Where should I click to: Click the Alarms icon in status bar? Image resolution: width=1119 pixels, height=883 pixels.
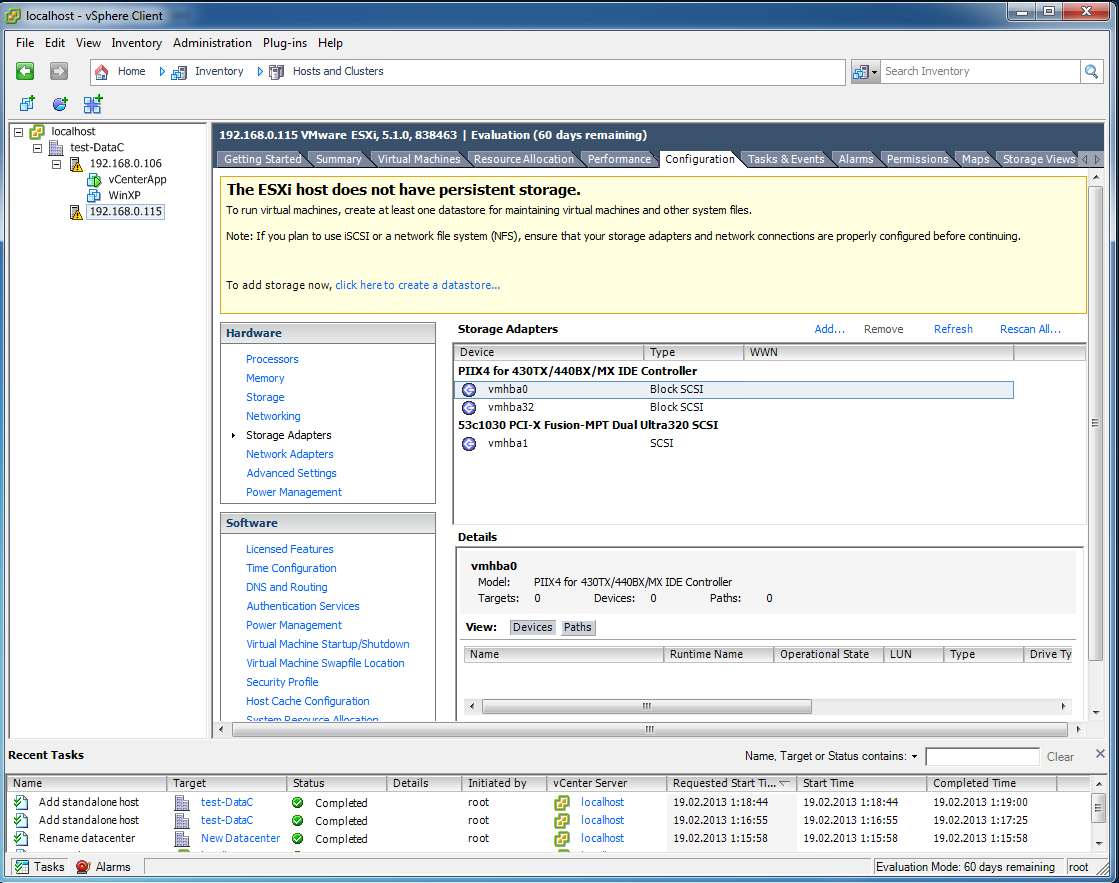83,867
